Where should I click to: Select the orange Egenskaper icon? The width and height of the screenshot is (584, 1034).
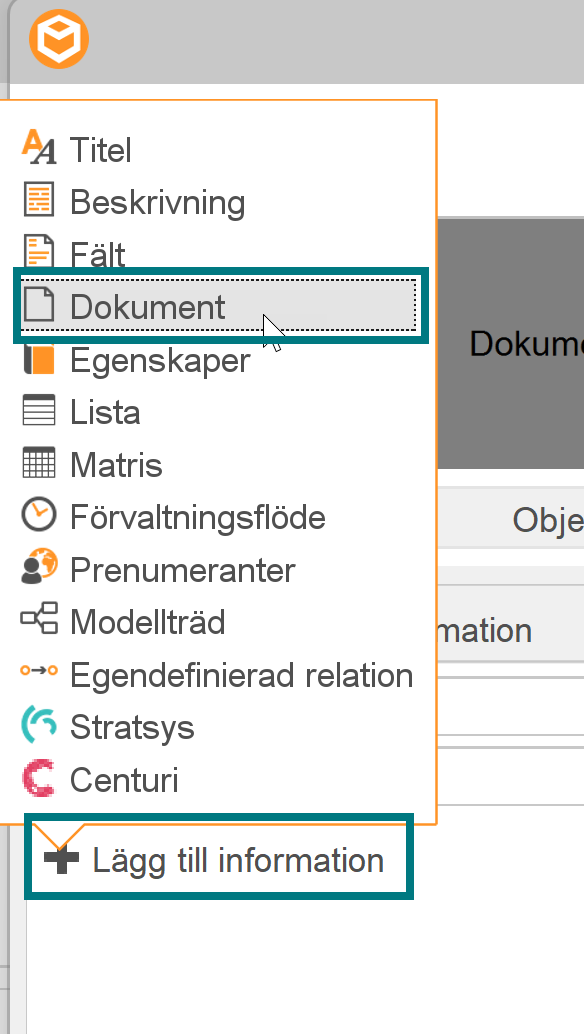tap(37, 359)
